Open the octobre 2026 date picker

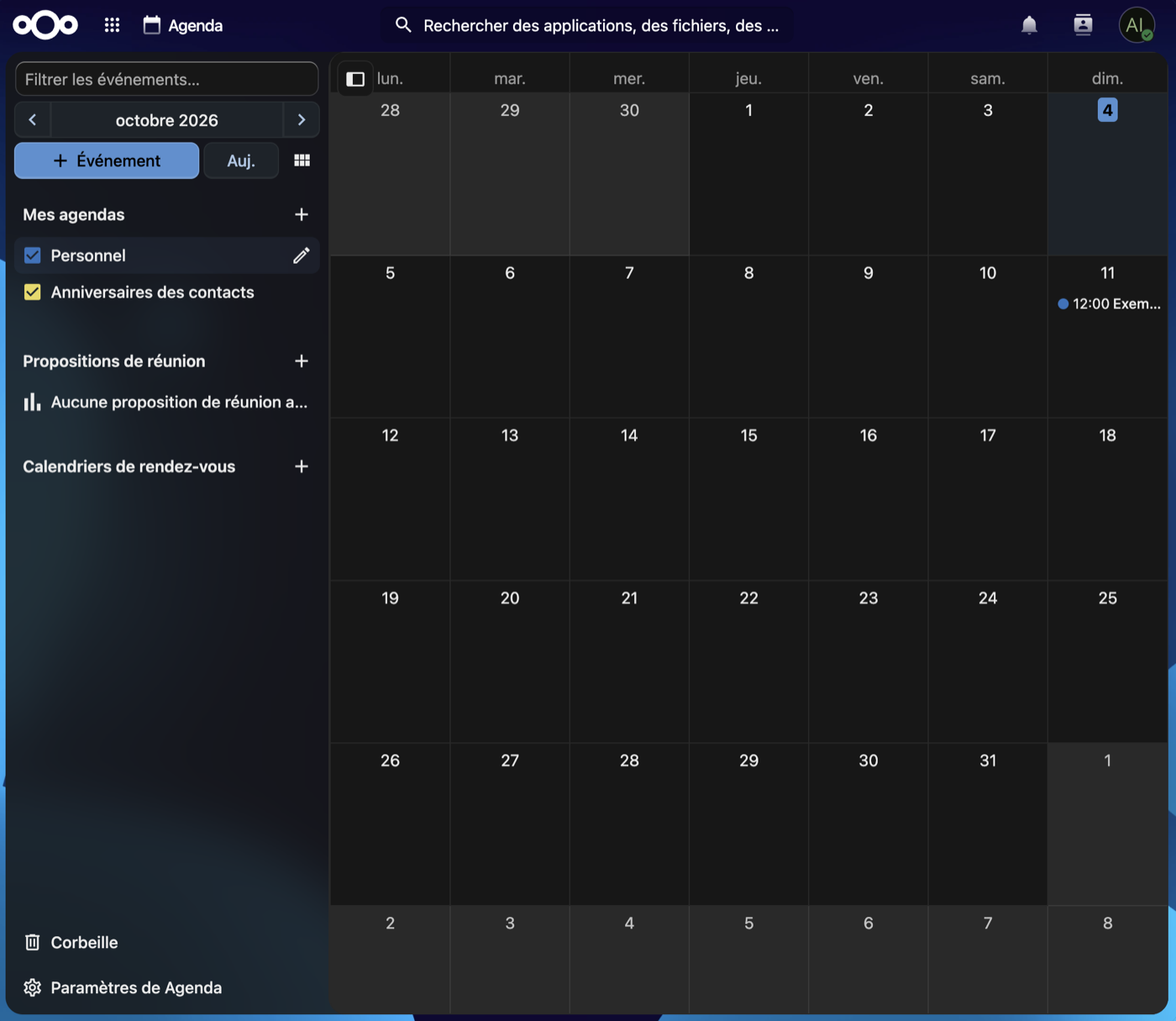coord(166,120)
